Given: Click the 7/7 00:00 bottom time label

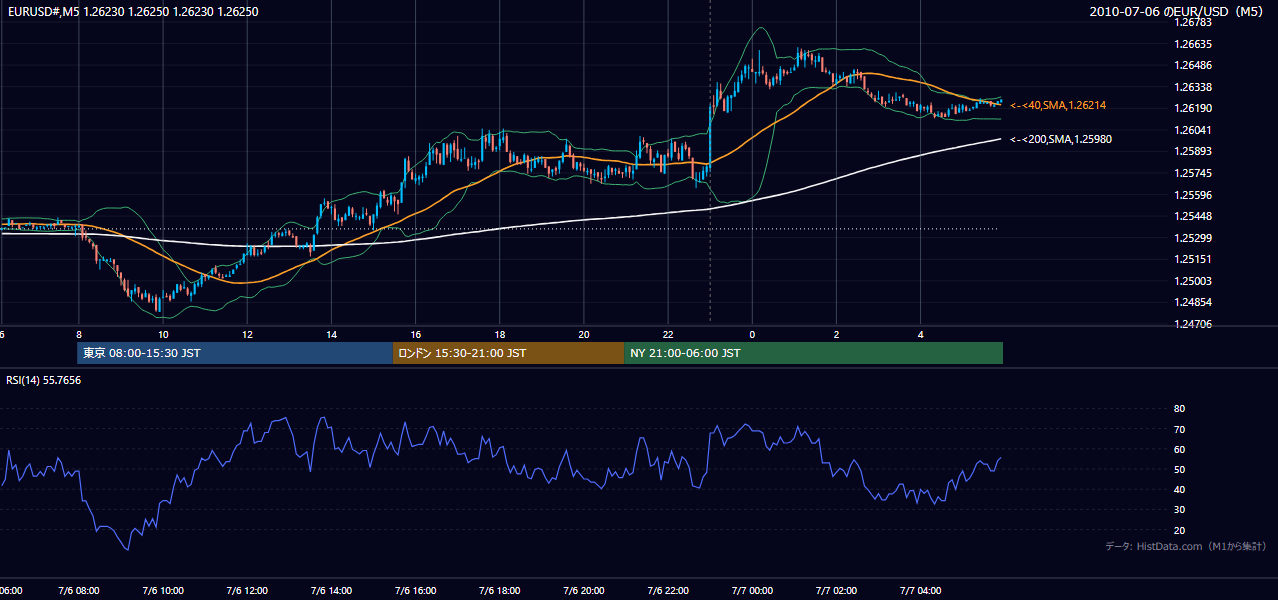Looking at the screenshot, I should (x=752, y=591).
